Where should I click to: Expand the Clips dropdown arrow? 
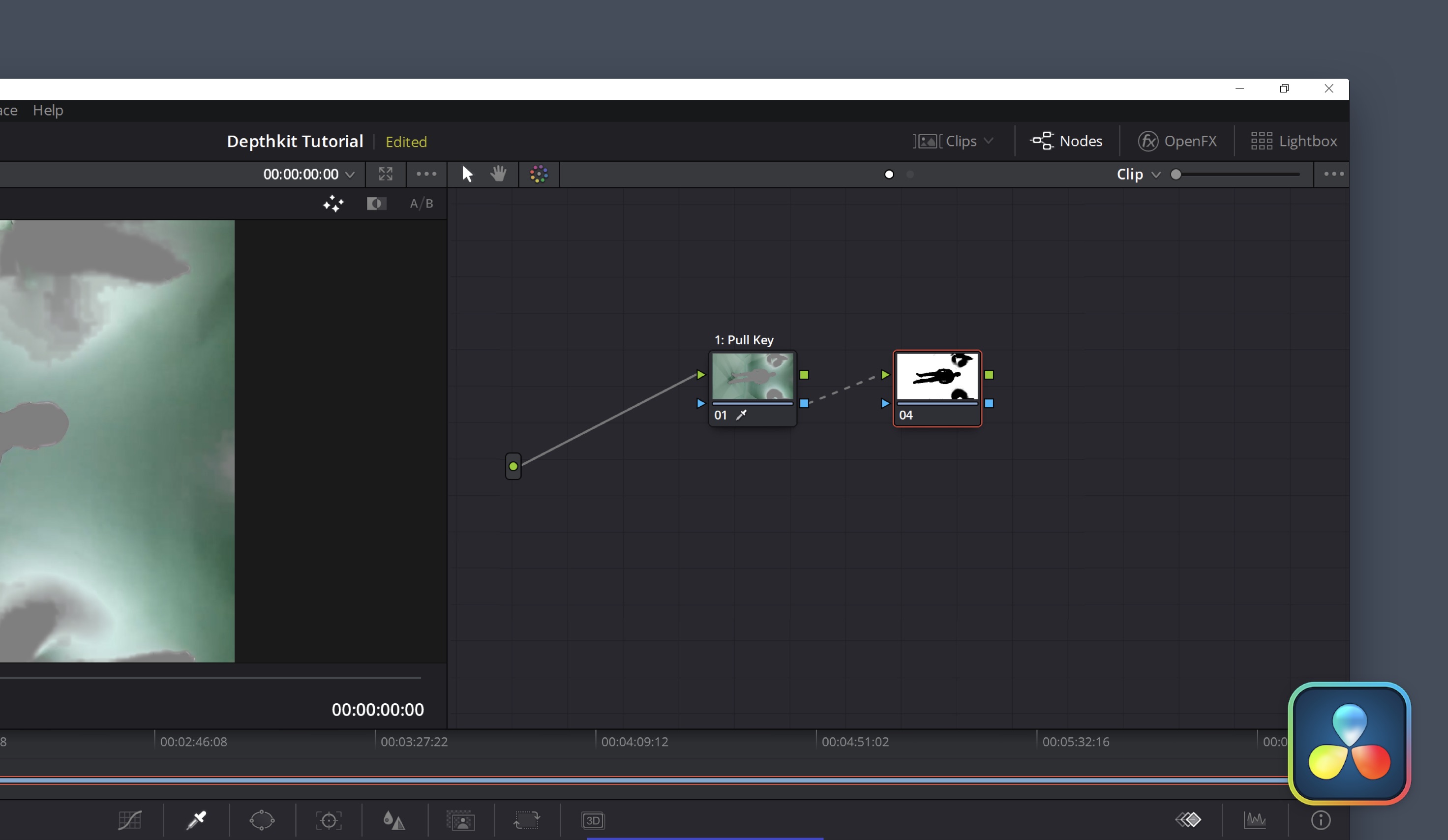[x=989, y=141]
